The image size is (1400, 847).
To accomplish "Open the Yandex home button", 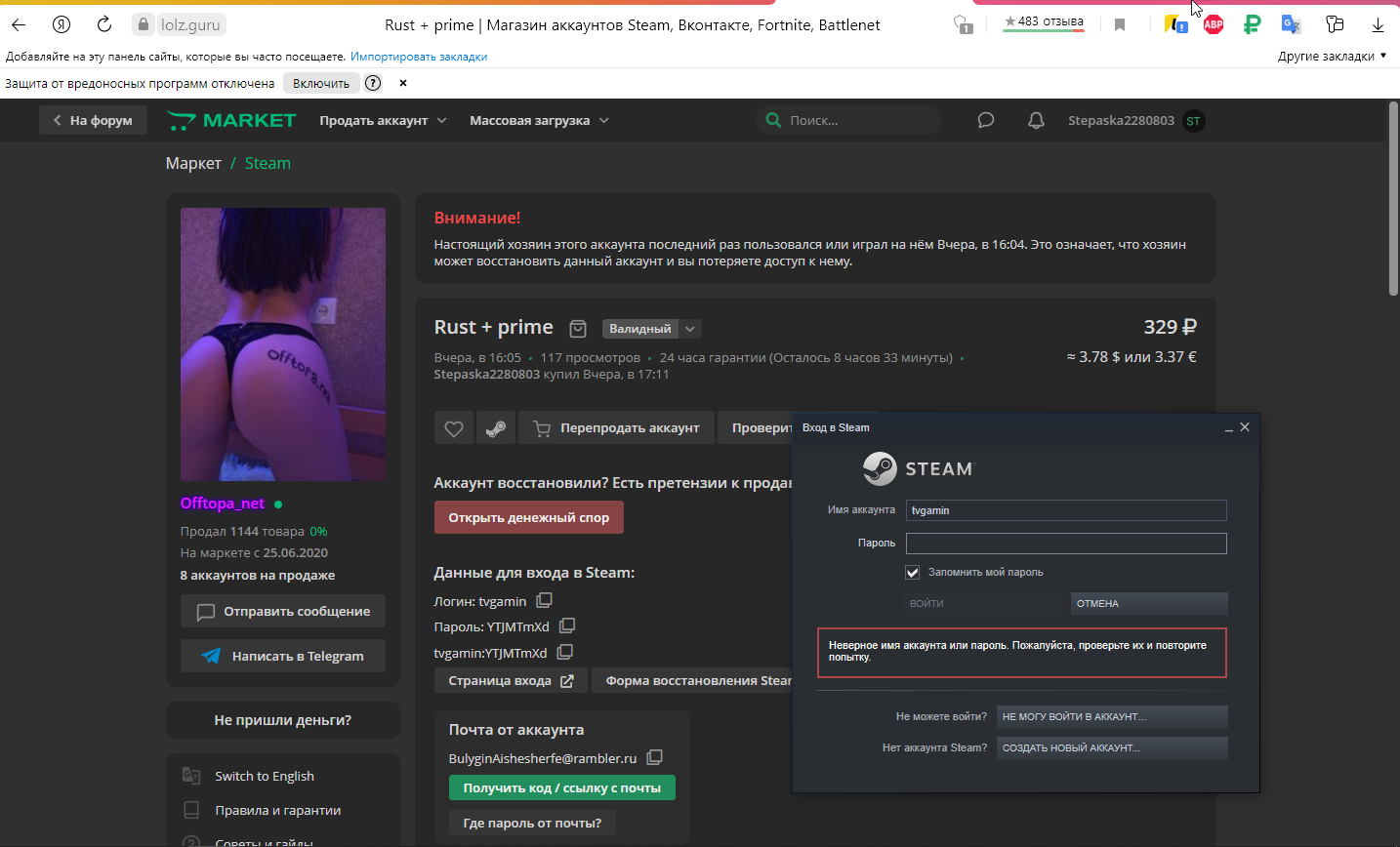I will (61, 24).
